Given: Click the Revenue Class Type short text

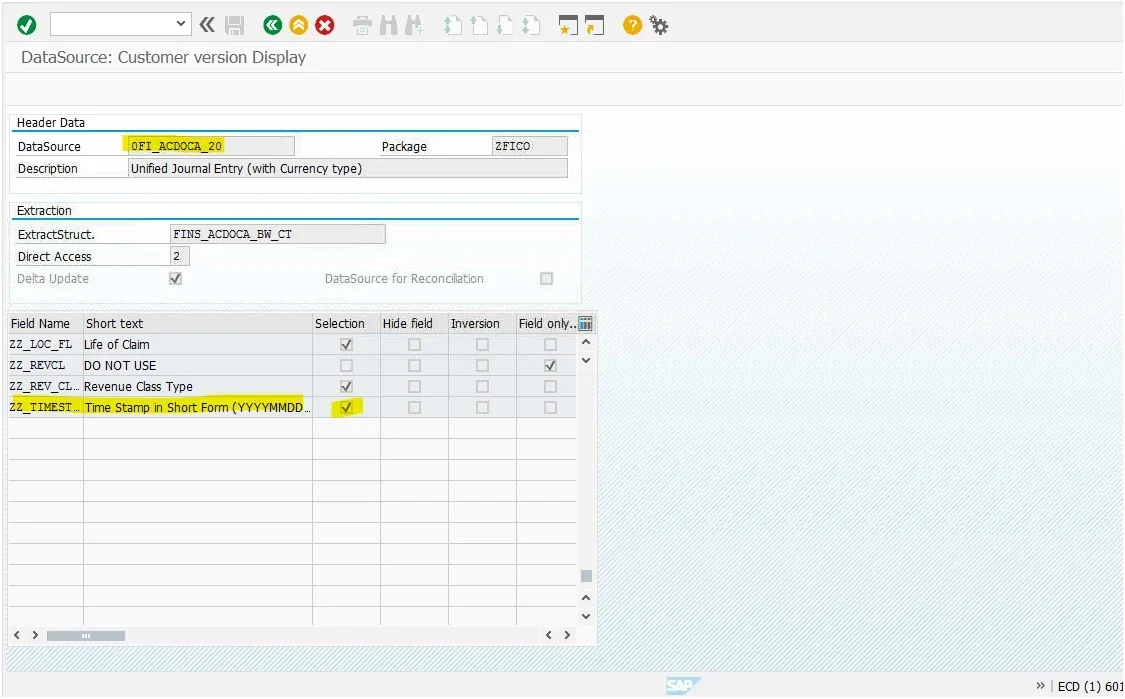Looking at the screenshot, I should coord(138,386).
